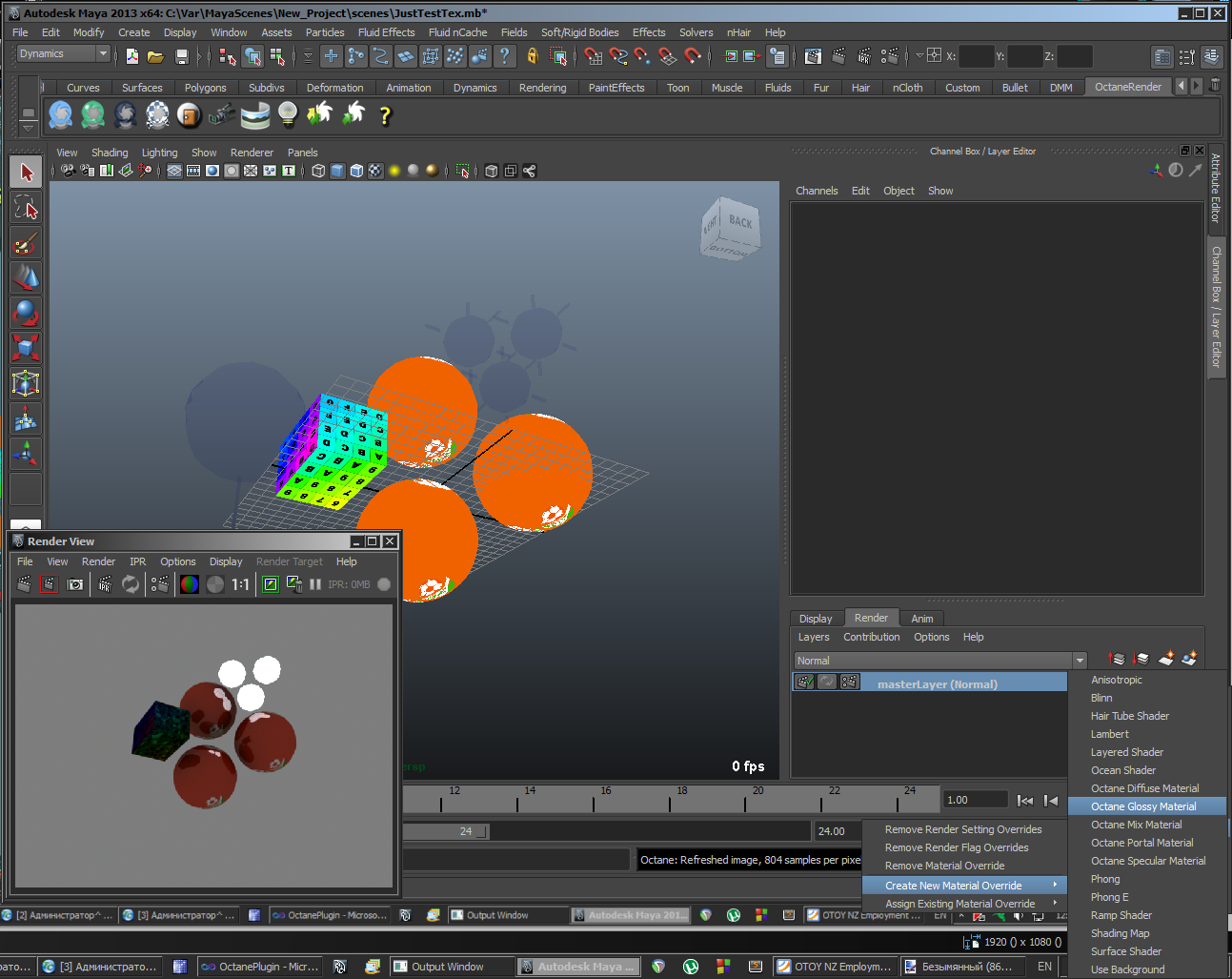Image resolution: width=1232 pixels, height=979 pixels.
Task: Expand Assign Existing Material Override submenu
Action: [964, 904]
